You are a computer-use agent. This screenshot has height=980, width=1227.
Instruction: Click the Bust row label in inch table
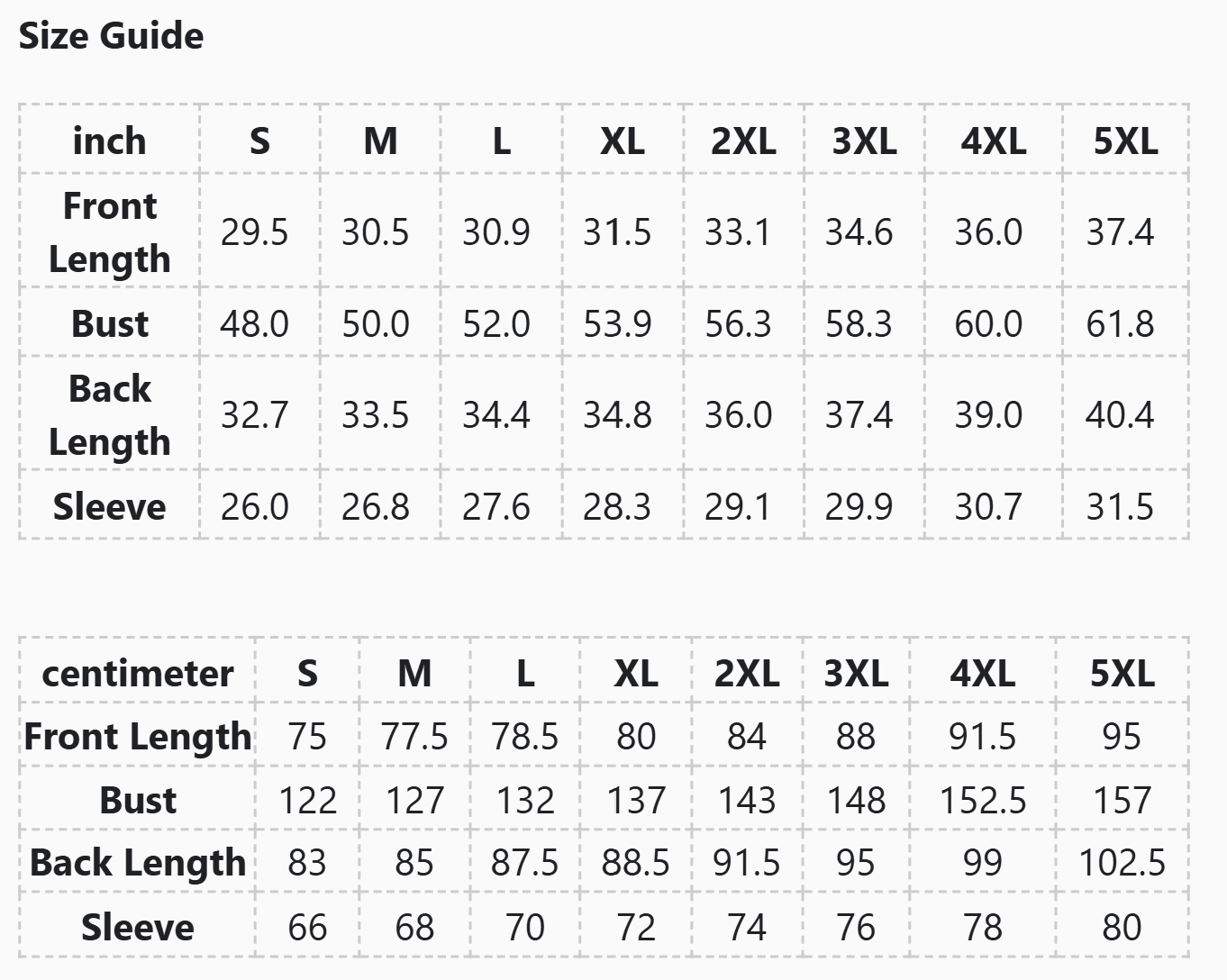tap(109, 323)
